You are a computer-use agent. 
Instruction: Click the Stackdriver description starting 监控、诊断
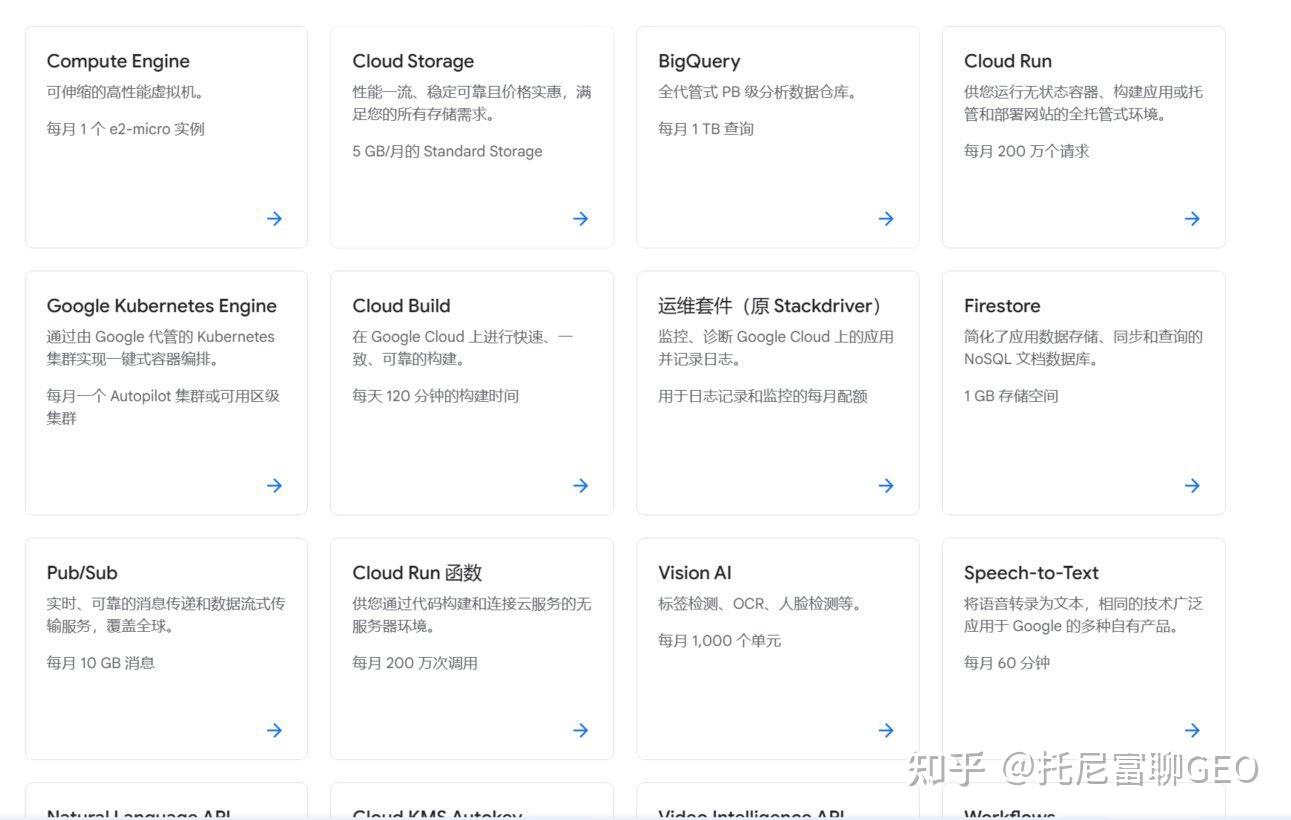[776, 348]
